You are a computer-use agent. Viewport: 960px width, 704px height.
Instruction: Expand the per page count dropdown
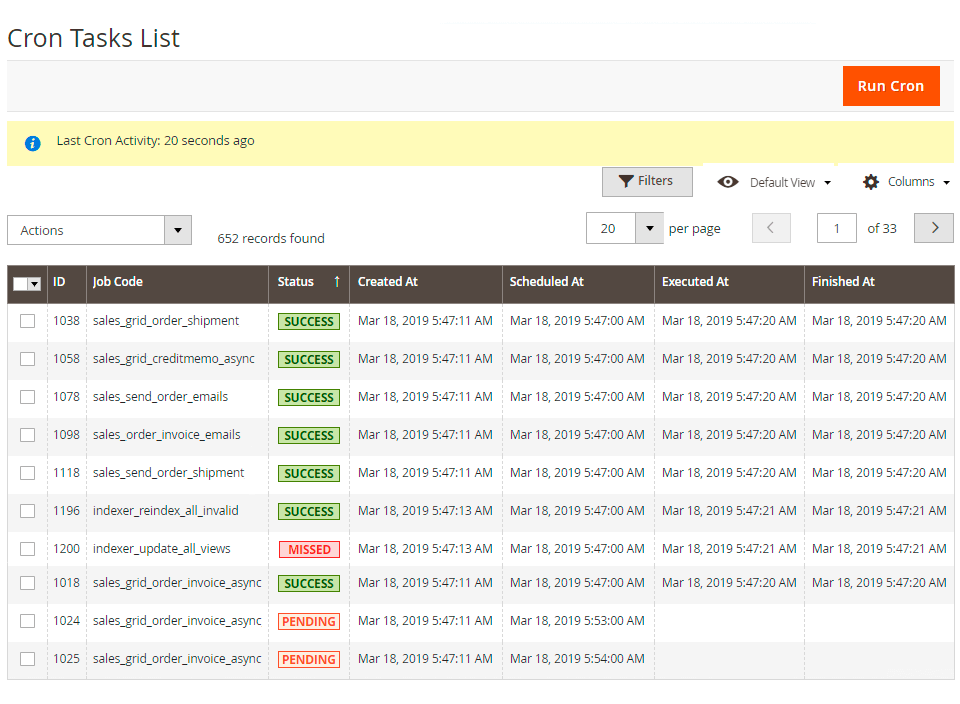(x=649, y=228)
